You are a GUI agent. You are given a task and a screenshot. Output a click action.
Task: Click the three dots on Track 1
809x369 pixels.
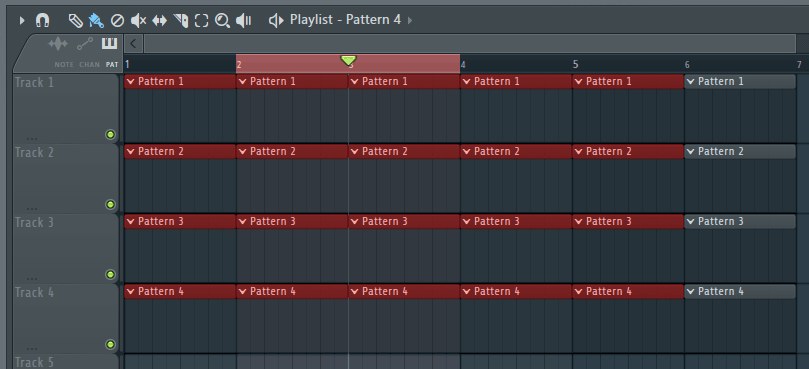click(31, 138)
